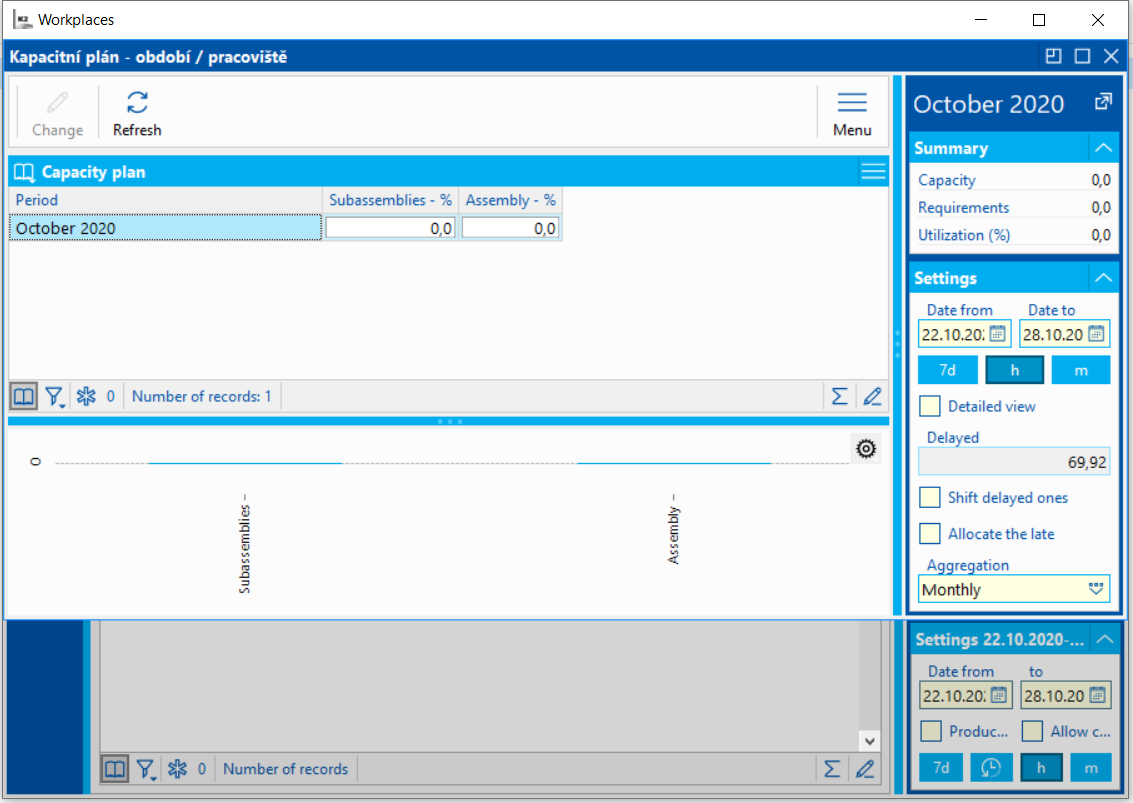Image resolution: width=1133 pixels, height=803 pixels.
Task: Click the Number of records: 1 label
Action: [x=202, y=396]
